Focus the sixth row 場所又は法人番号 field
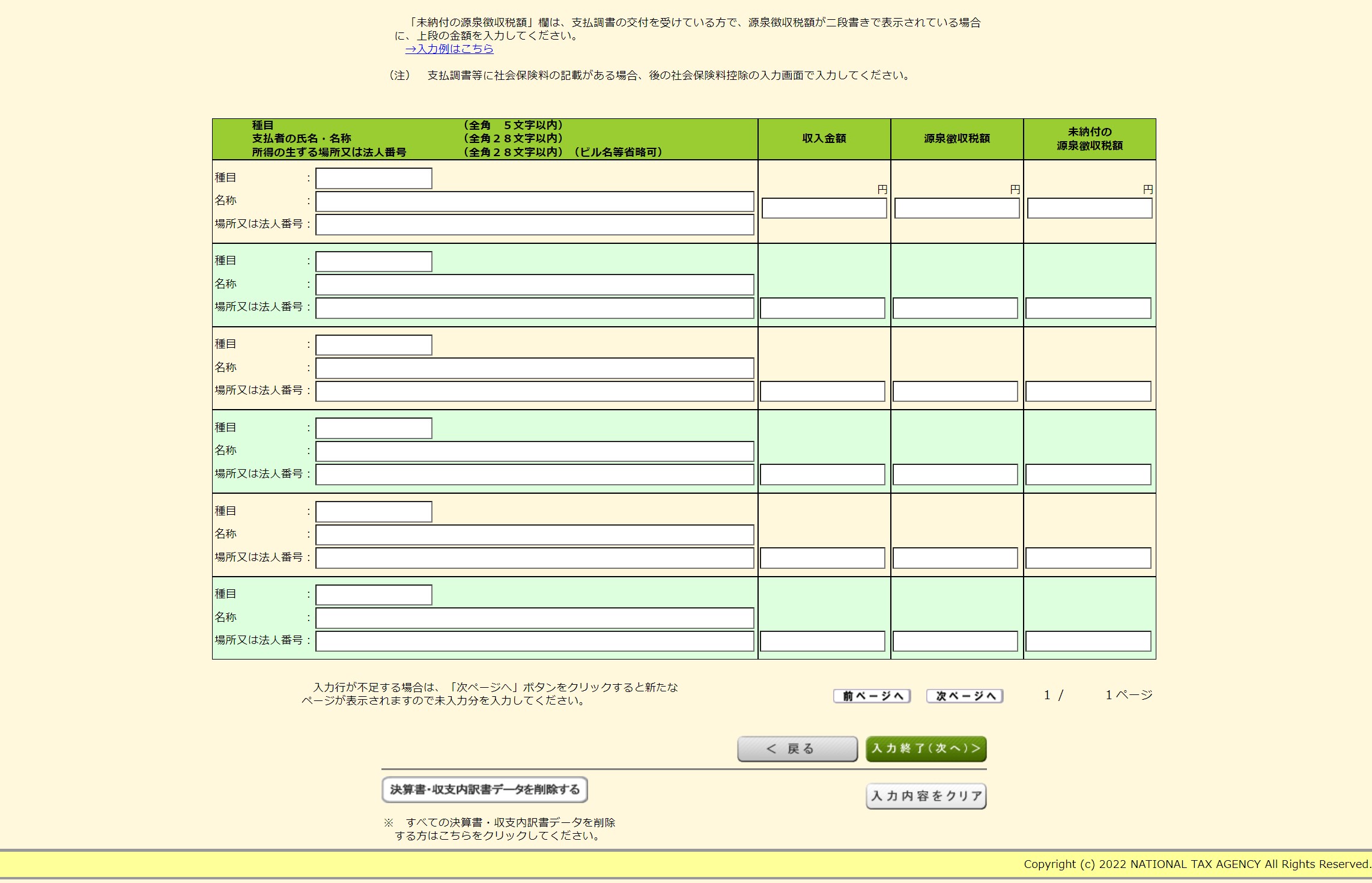The height and width of the screenshot is (883, 1372). [x=535, y=641]
